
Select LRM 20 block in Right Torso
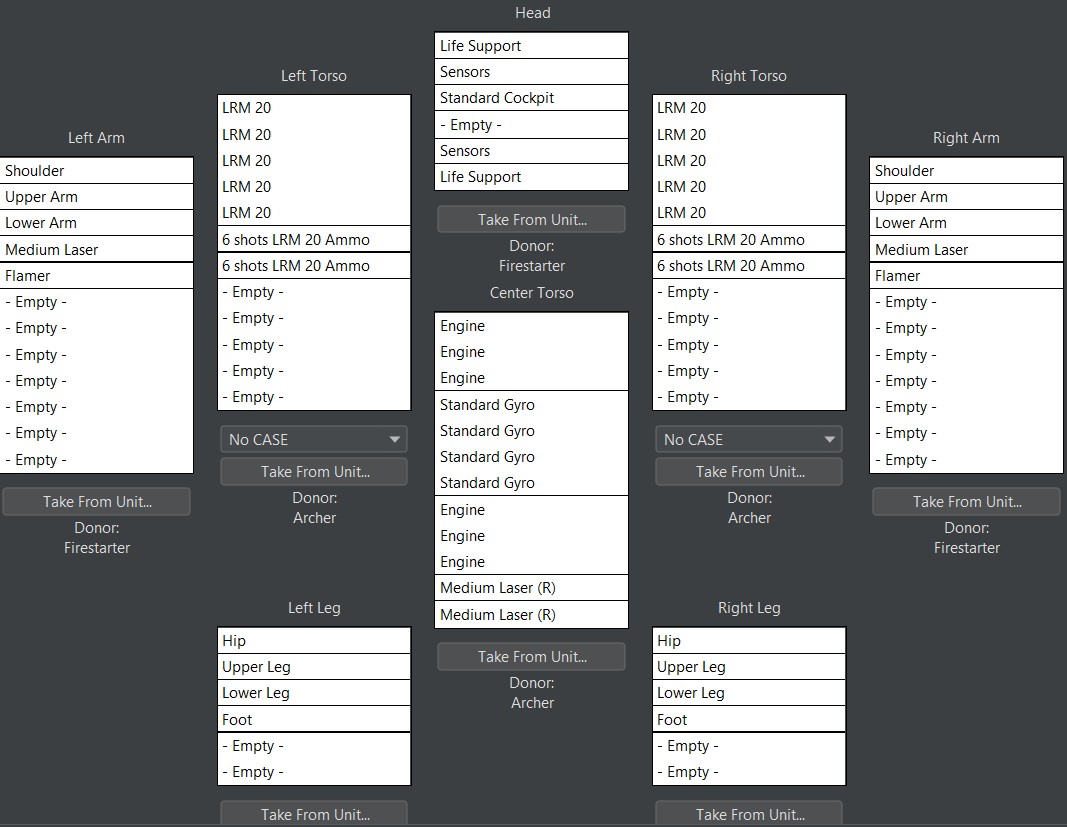coord(749,161)
